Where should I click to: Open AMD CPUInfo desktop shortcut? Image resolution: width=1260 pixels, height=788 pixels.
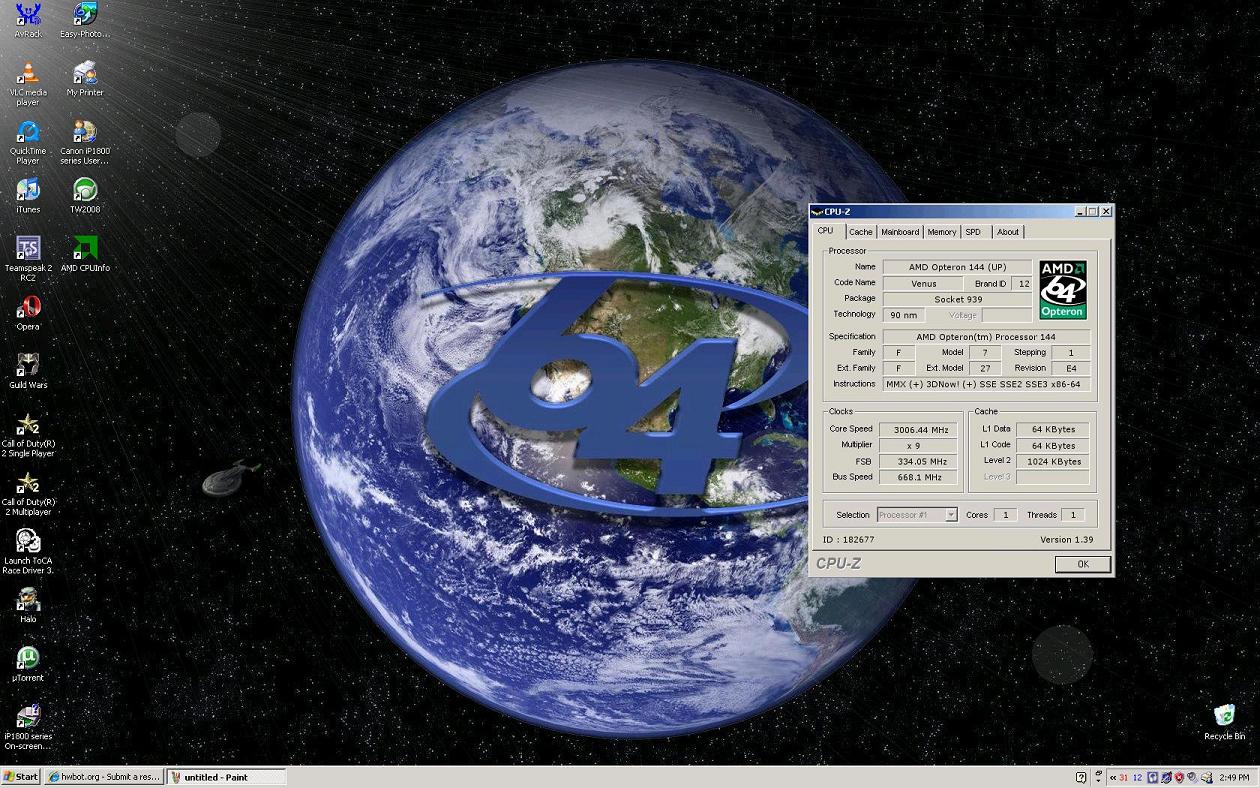pyautogui.click(x=85, y=254)
